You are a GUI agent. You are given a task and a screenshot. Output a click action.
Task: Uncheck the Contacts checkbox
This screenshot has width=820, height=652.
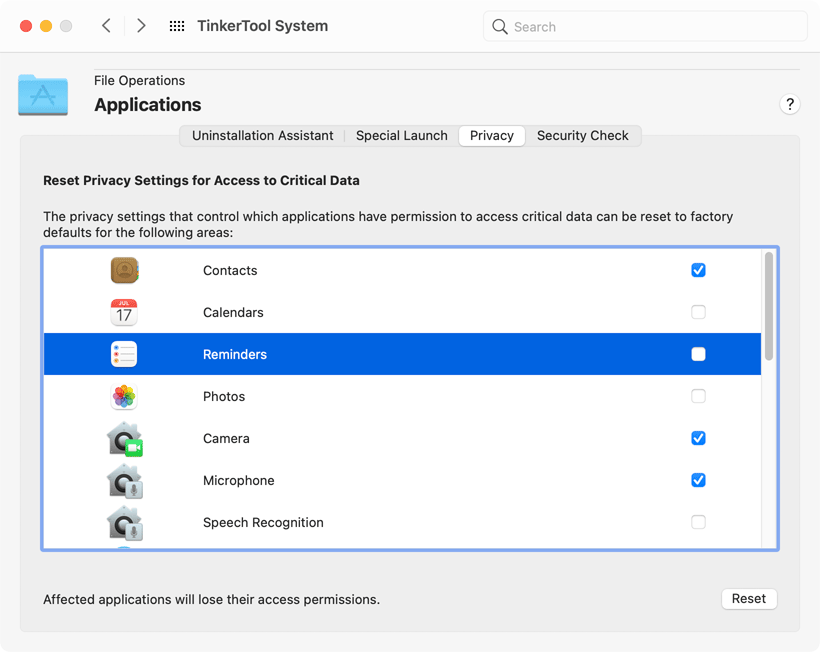pos(698,270)
